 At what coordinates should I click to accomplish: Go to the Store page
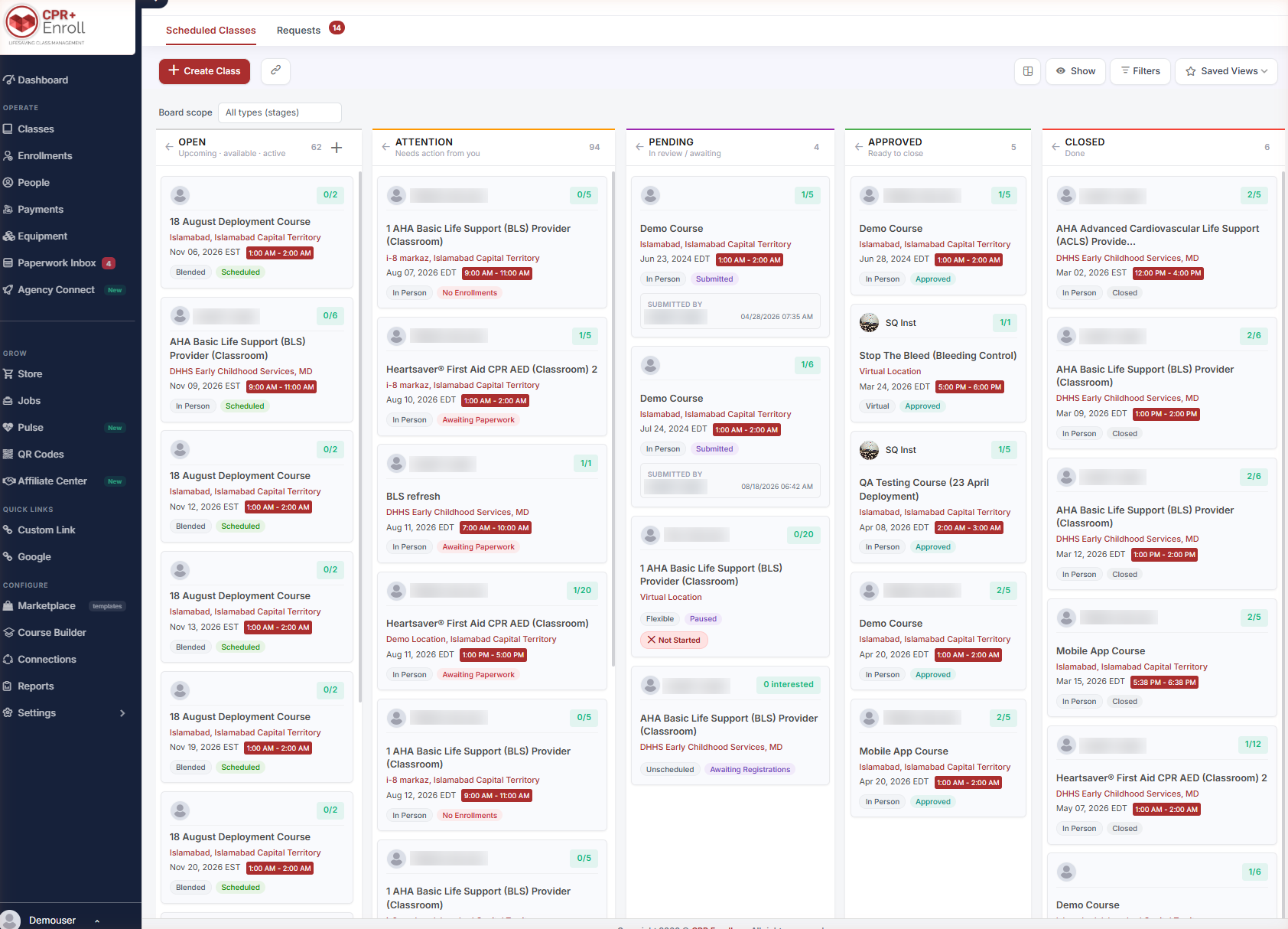pos(23,374)
